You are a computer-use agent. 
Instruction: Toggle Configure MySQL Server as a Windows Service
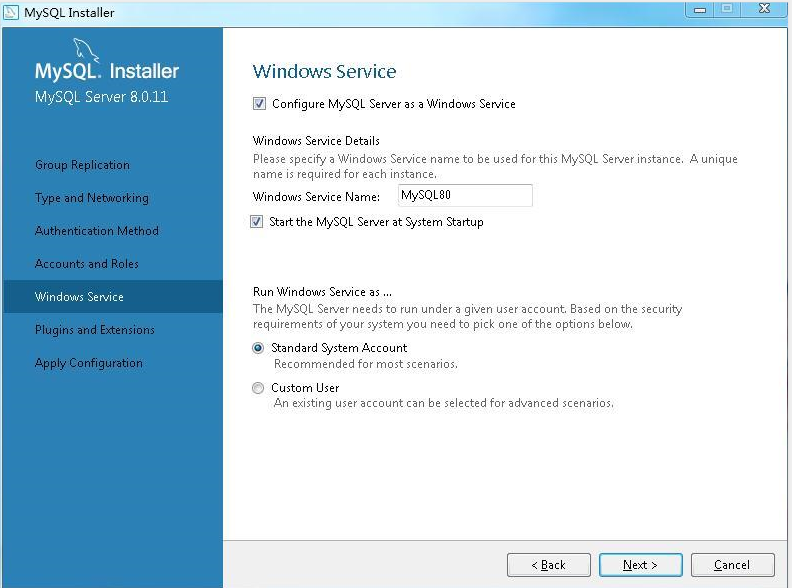tap(259, 104)
